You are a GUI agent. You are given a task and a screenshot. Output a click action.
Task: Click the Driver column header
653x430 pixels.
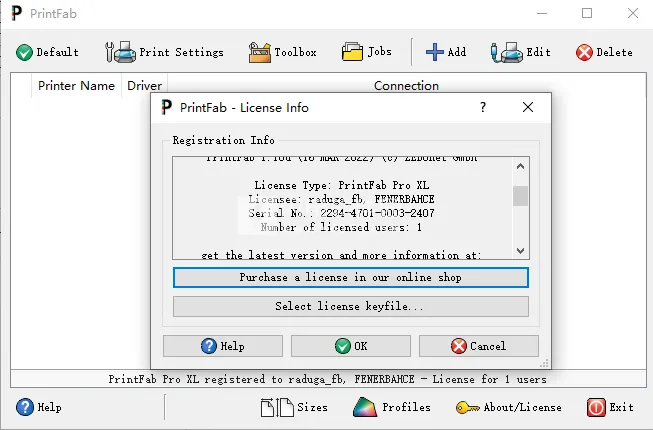coord(145,85)
